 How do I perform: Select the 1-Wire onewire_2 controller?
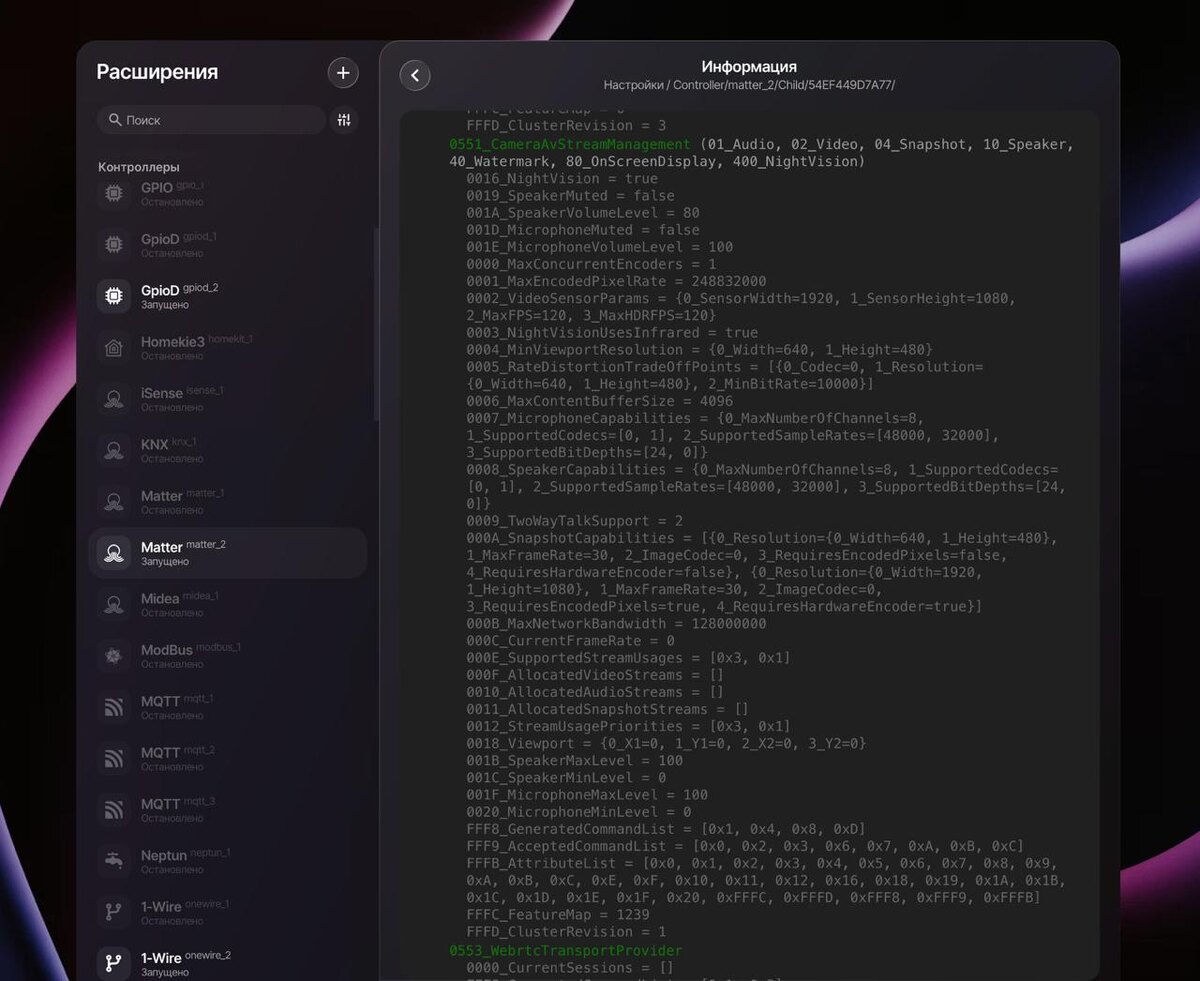point(228,960)
